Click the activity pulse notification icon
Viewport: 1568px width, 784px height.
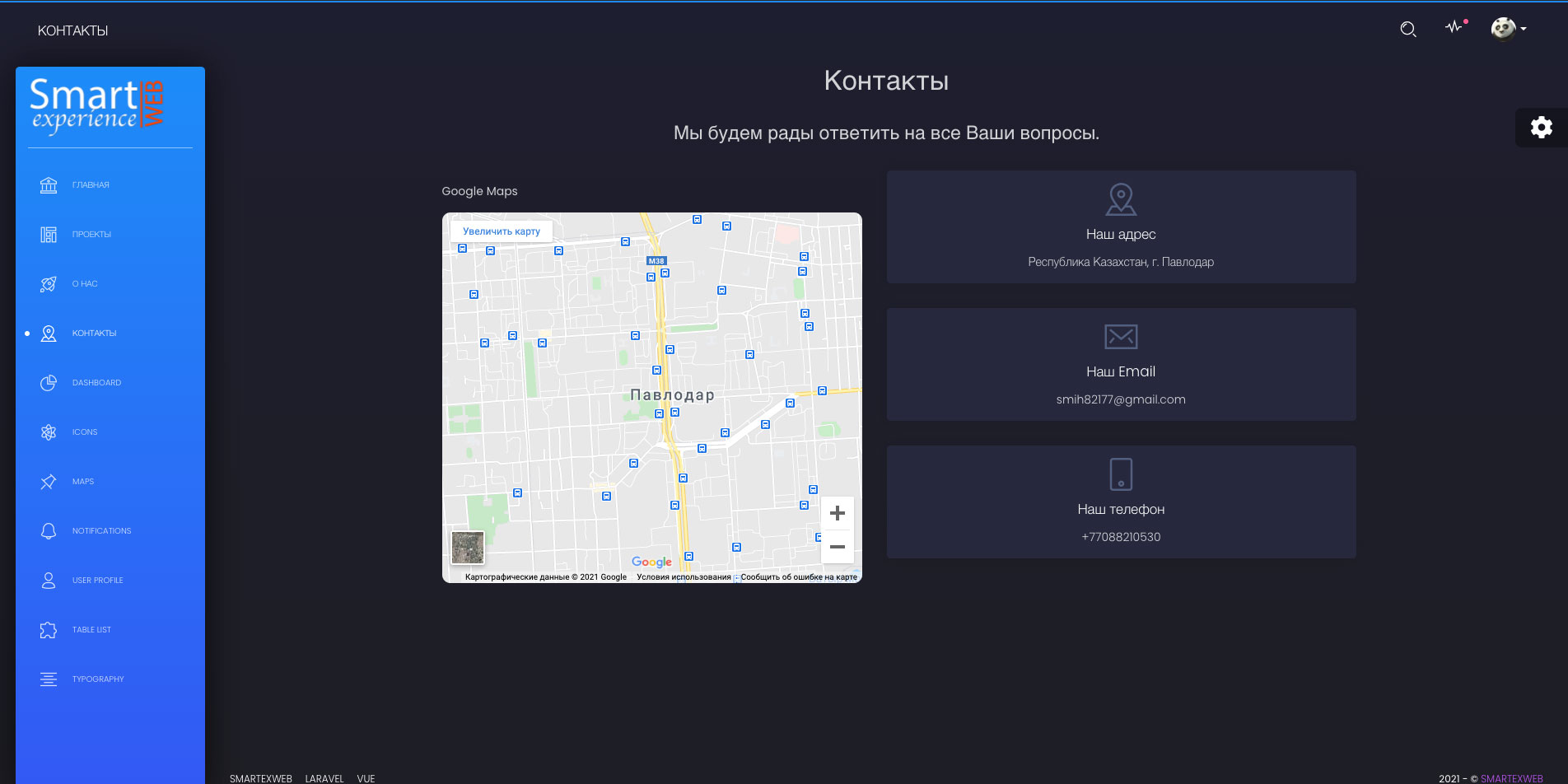1454,27
